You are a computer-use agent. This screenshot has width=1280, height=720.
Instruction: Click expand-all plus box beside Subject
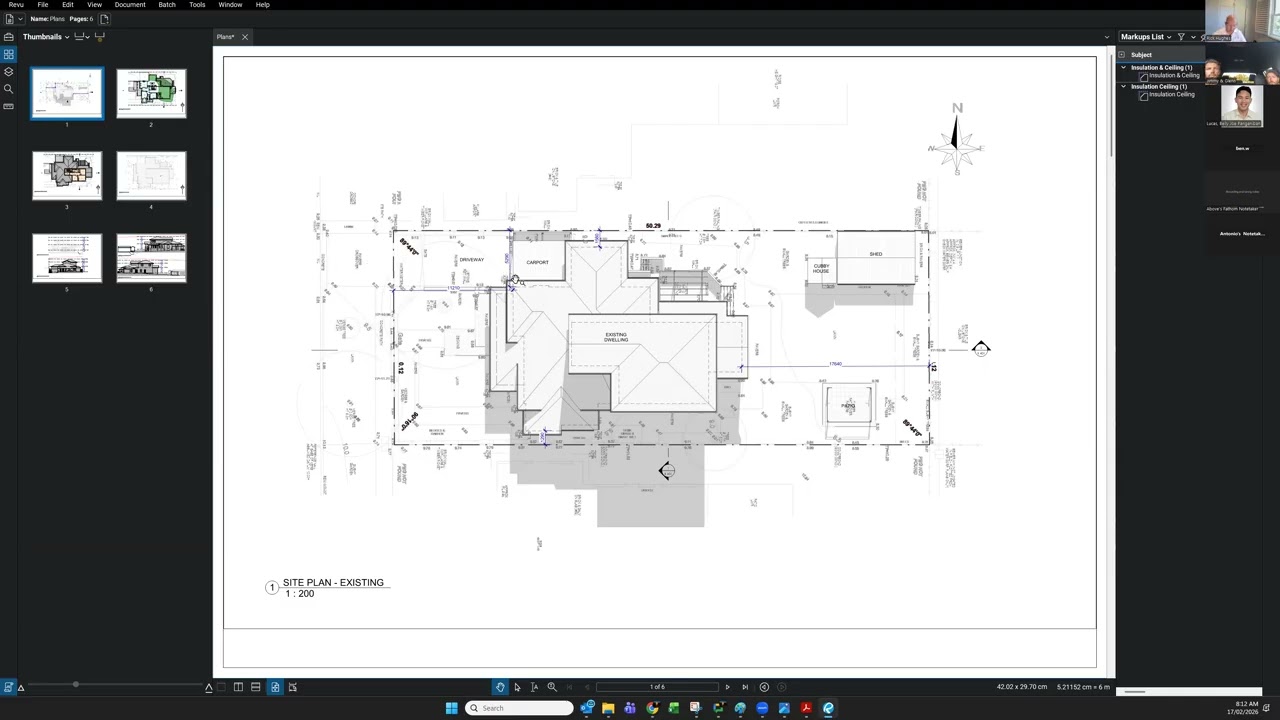tap(1122, 55)
